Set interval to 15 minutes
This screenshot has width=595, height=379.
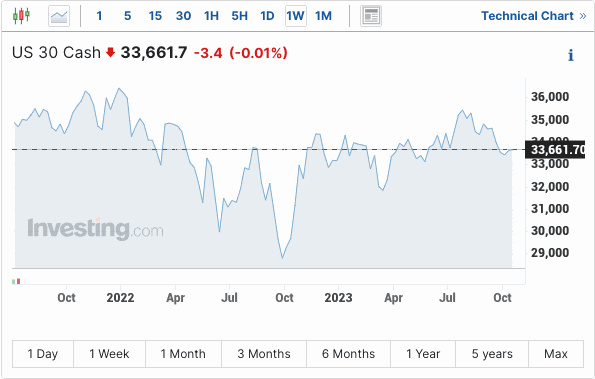click(x=155, y=16)
